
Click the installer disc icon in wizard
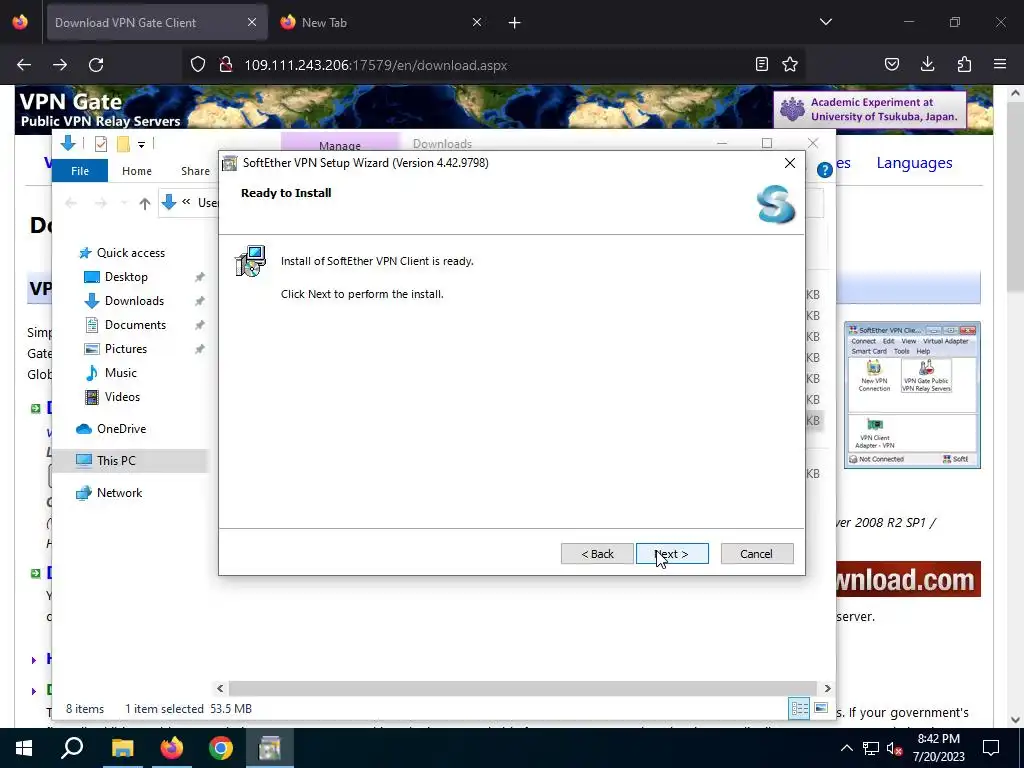(x=250, y=261)
